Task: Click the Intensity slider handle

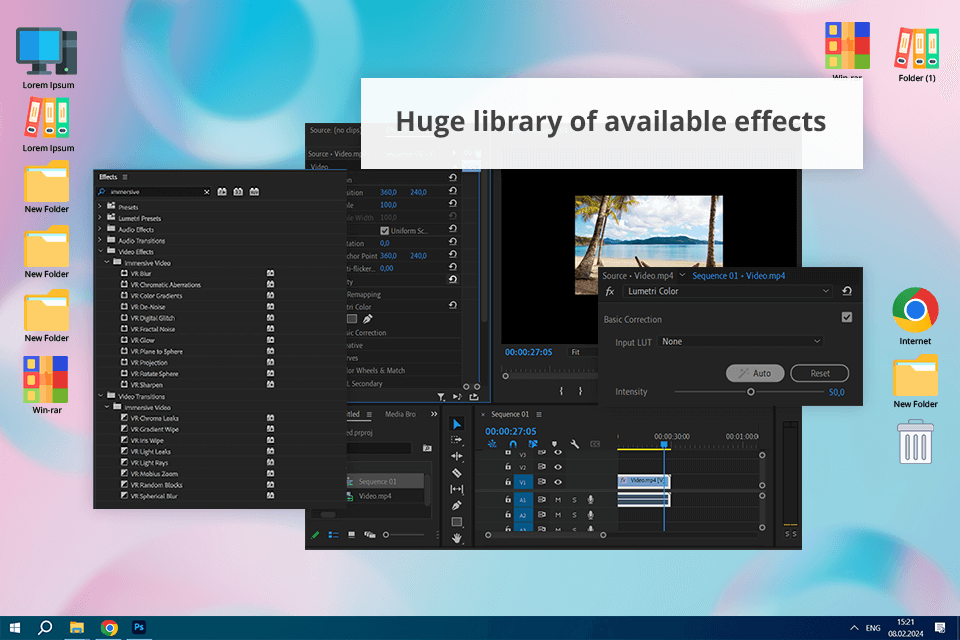Action: pyautogui.click(x=751, y=392)
